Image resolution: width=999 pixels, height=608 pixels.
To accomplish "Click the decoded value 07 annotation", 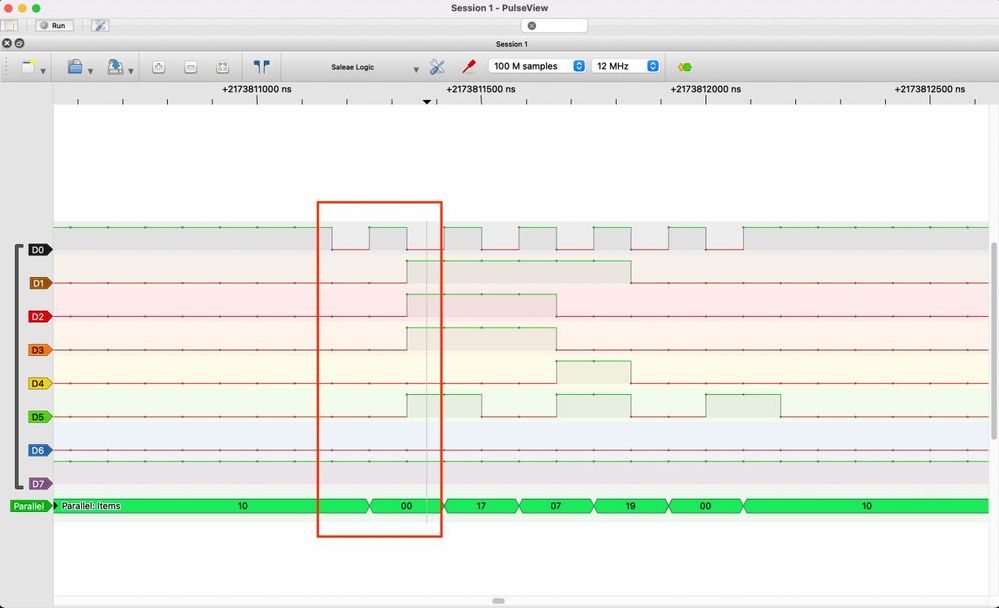I will point(556,506).
